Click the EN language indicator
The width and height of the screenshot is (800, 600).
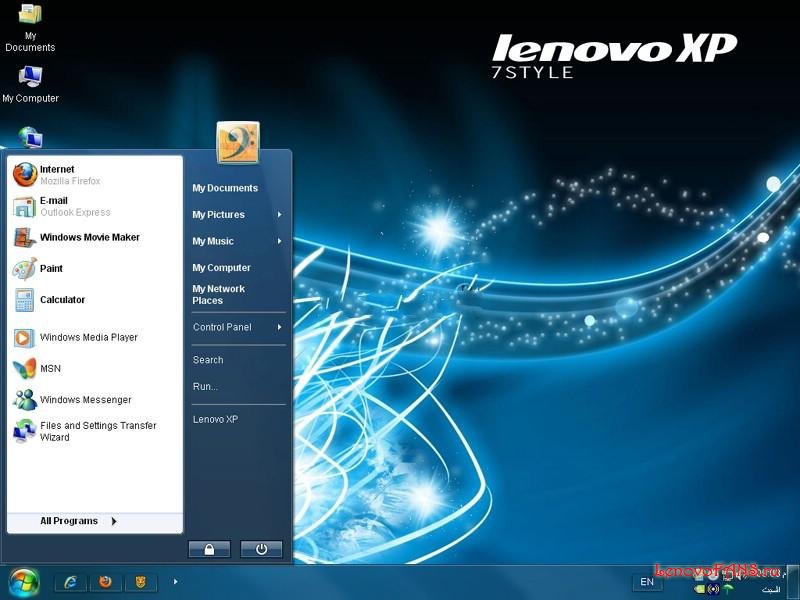[647, 581]
